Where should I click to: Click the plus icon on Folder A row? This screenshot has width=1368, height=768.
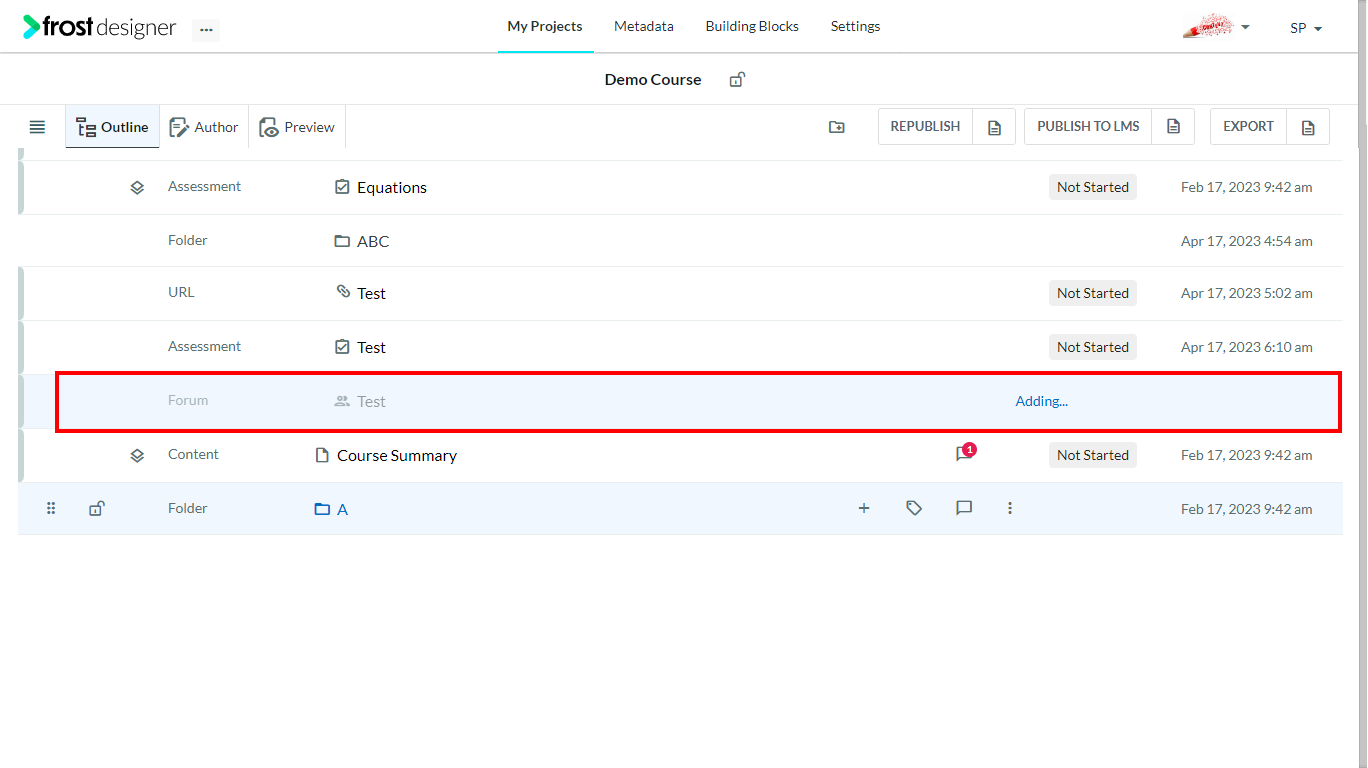coord(864,508)
